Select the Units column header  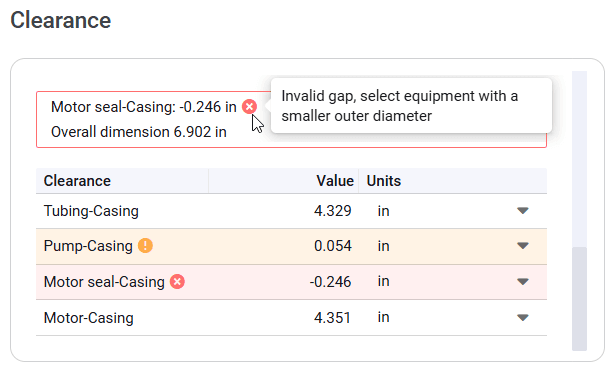coord(384,181)
